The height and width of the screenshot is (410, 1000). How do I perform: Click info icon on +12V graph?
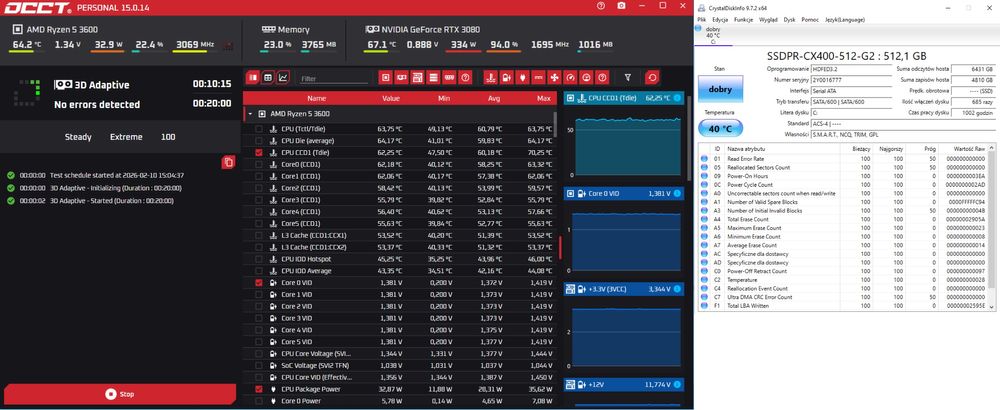click(x=677, y=384)
